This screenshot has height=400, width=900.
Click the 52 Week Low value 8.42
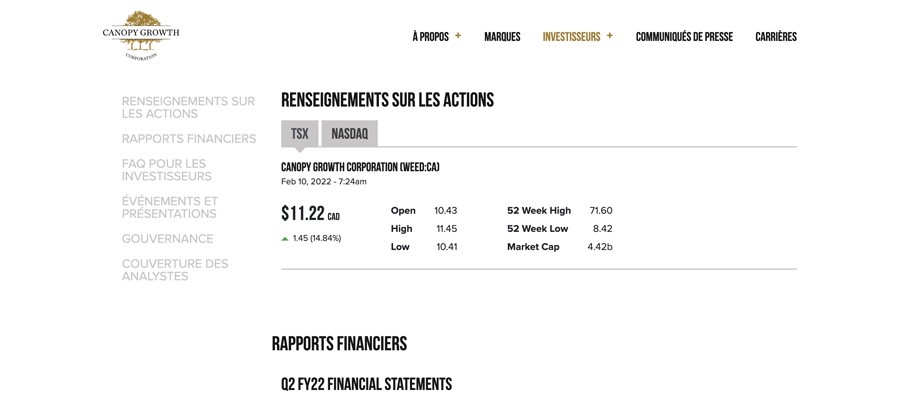click(603, 228)
